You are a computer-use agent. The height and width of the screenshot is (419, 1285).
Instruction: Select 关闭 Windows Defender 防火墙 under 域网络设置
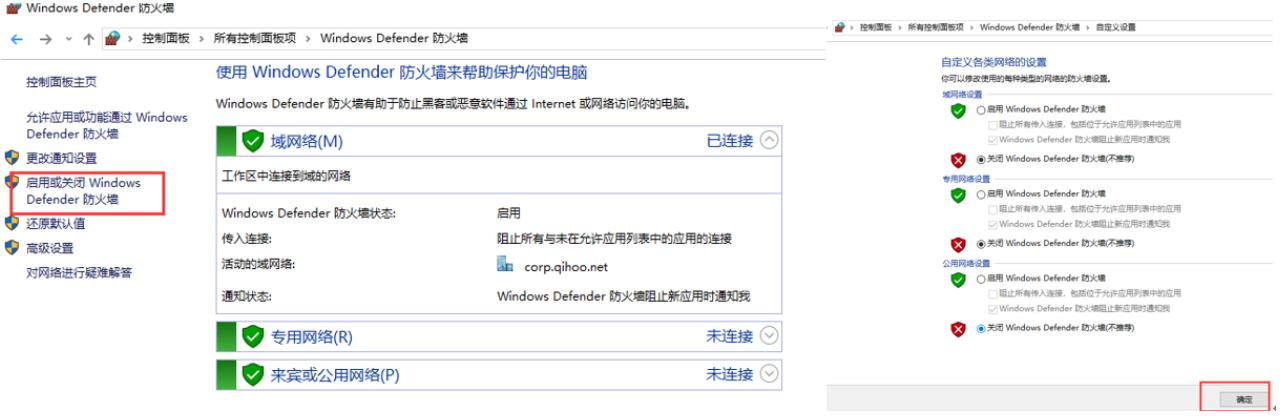[981, 159]
